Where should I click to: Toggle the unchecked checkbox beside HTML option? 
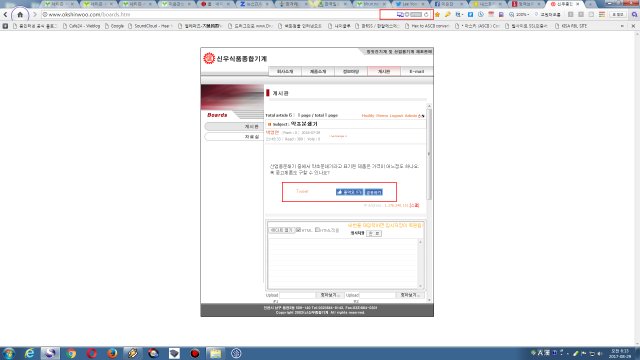point(317,230)
